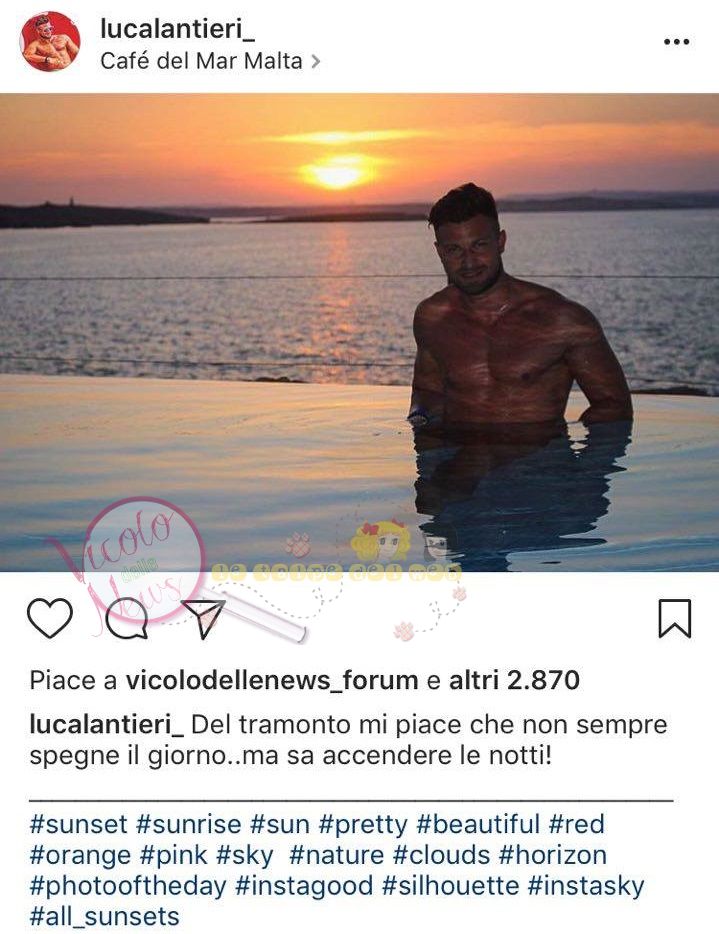
Task: Share post with paper plane icon
Action: [x=203, y=619]
